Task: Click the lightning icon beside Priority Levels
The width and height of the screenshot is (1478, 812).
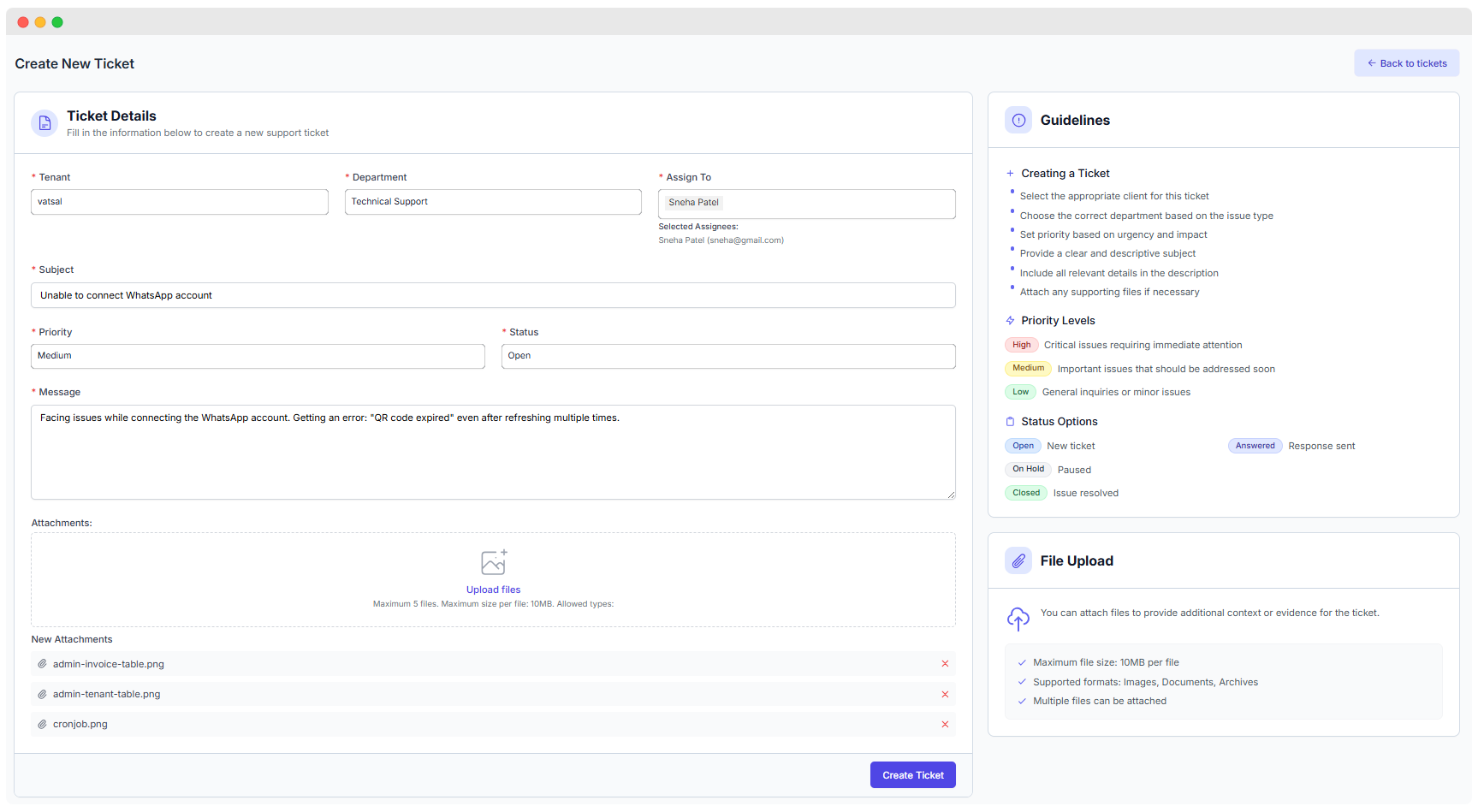Action: [1010, 321]
